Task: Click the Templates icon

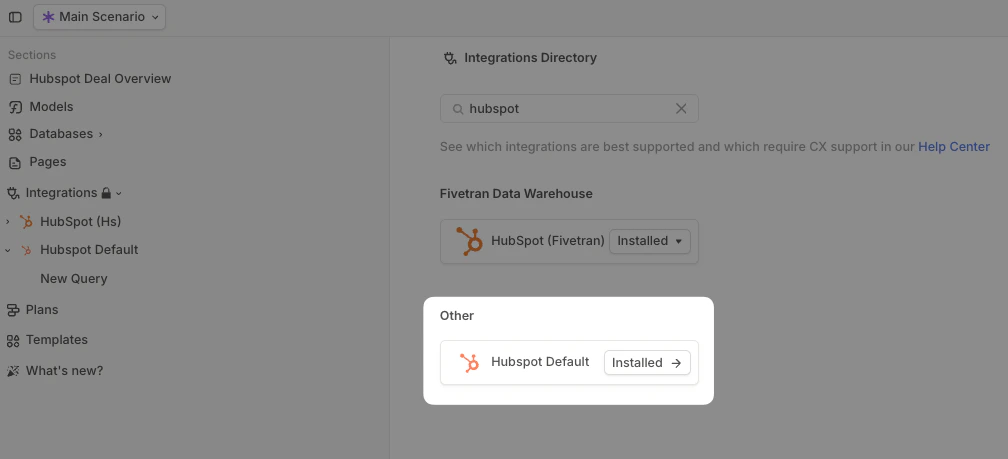Action: 13,340
